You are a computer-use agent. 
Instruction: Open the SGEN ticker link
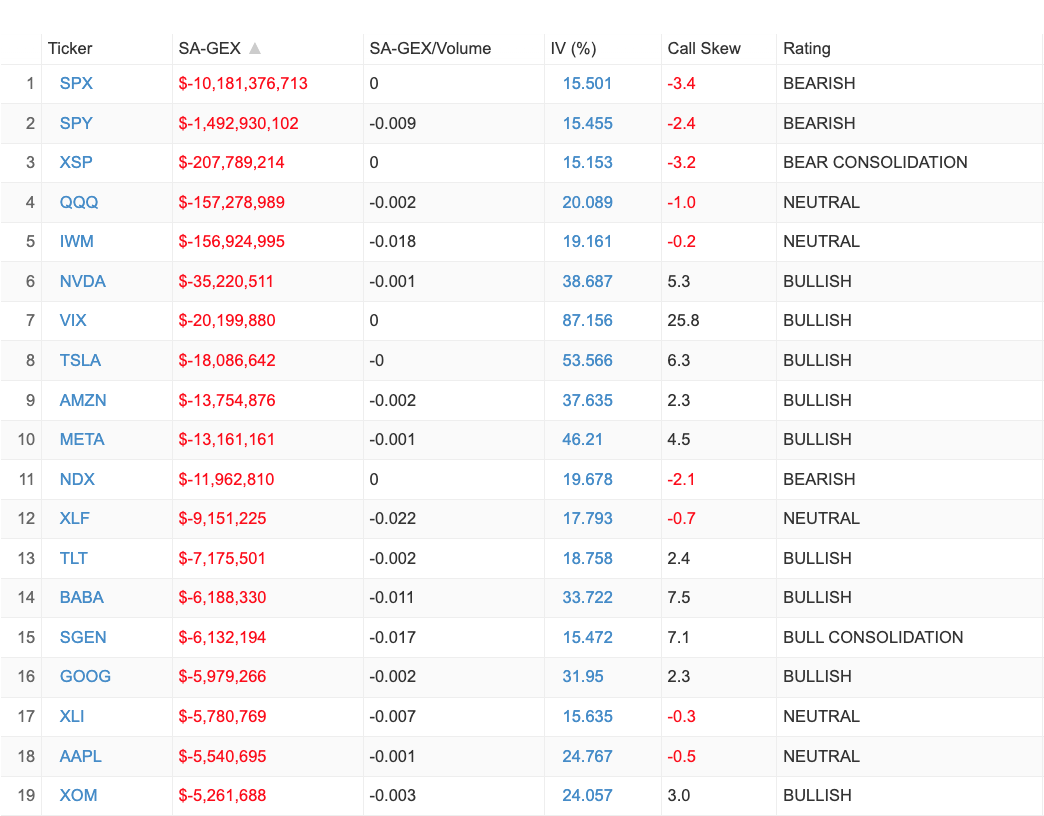click(x=83, y=638)
